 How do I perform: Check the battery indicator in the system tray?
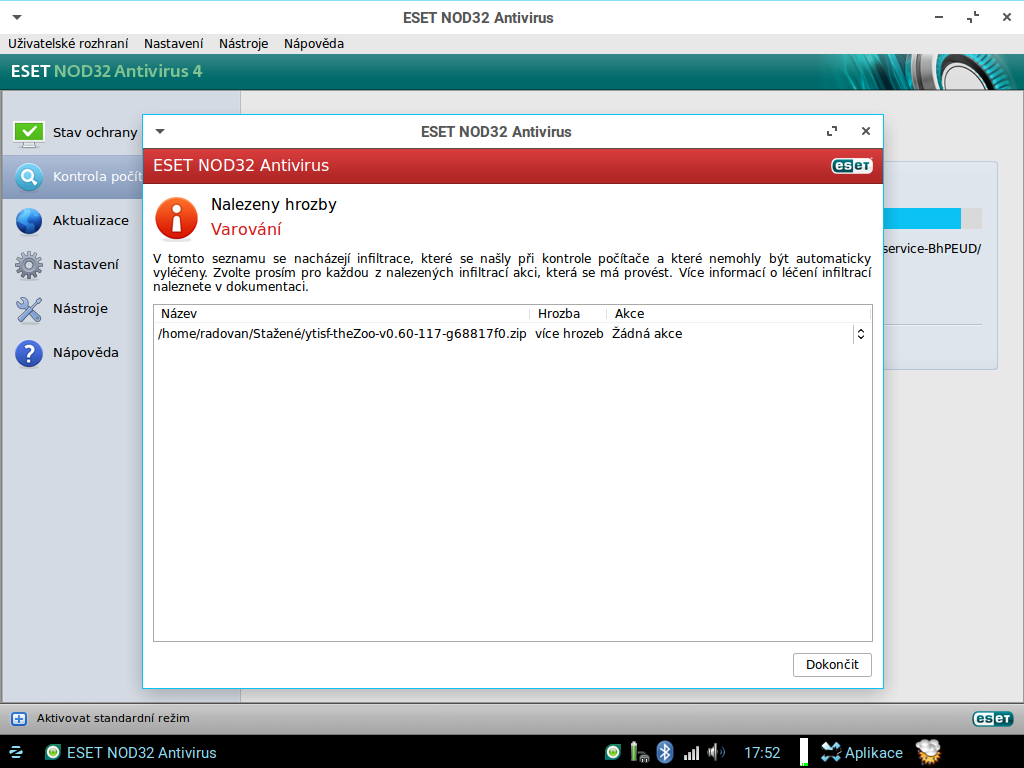639,752
